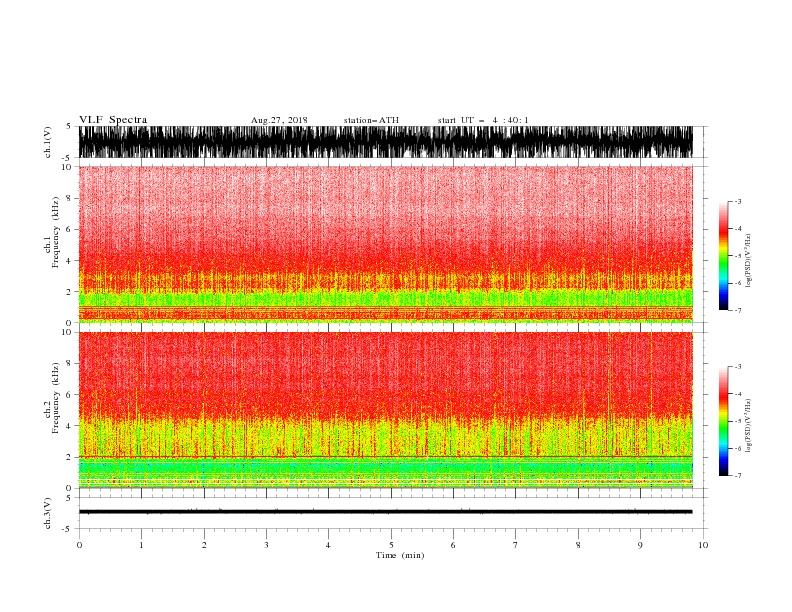This screenshot has height=612, width=792.
Task: Click the 10 kHz tick on ch.2 frequency axis
Action: coord(67,332)
